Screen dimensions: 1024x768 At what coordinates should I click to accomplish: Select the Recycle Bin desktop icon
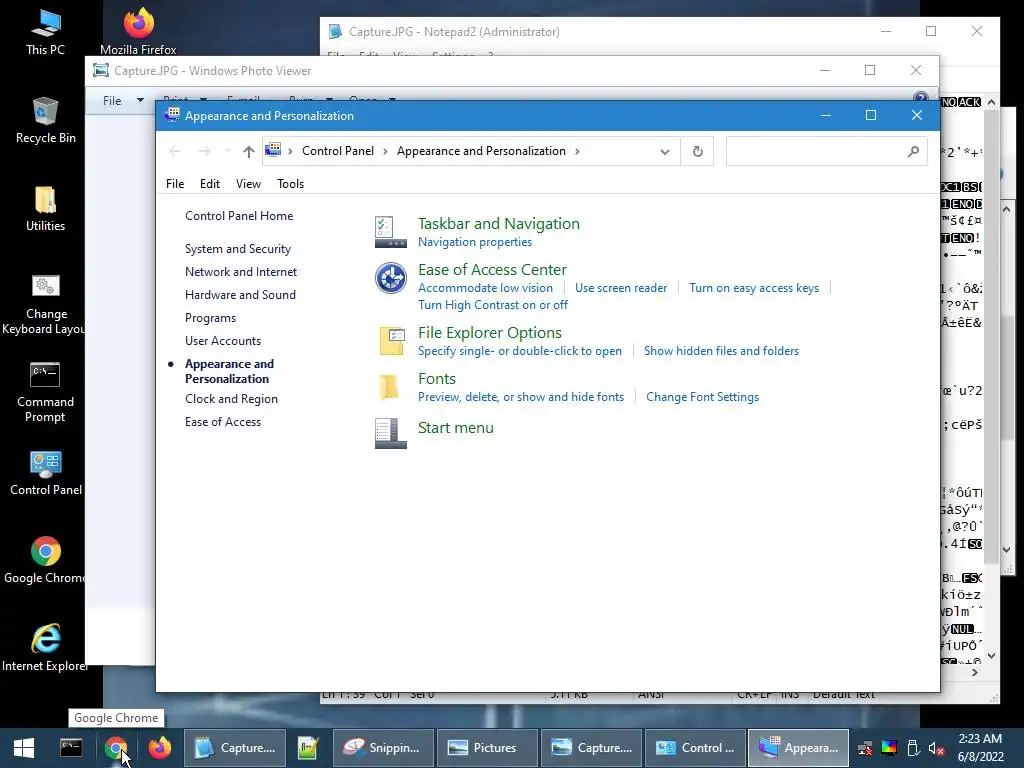tap(45, 120)
